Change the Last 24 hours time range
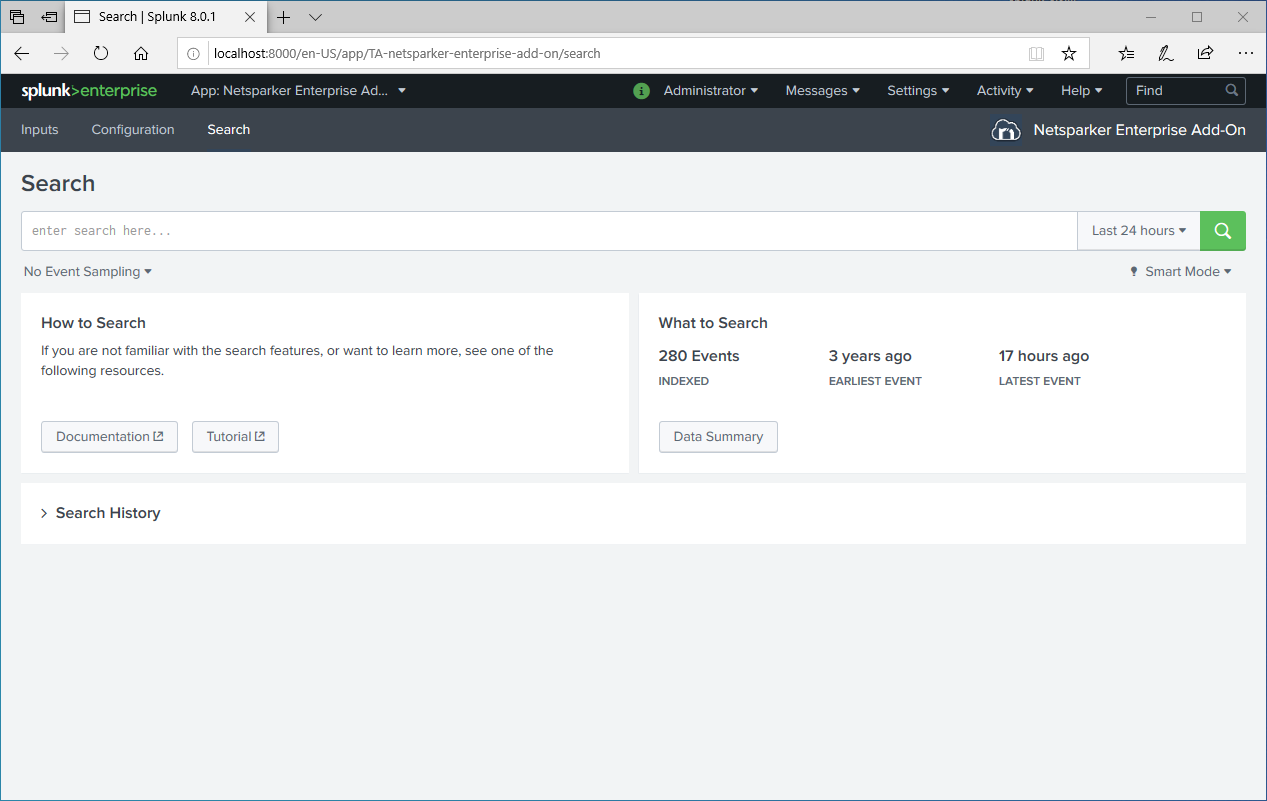The width and height of the screenshot is (1267, 801). coord(1137,230)
